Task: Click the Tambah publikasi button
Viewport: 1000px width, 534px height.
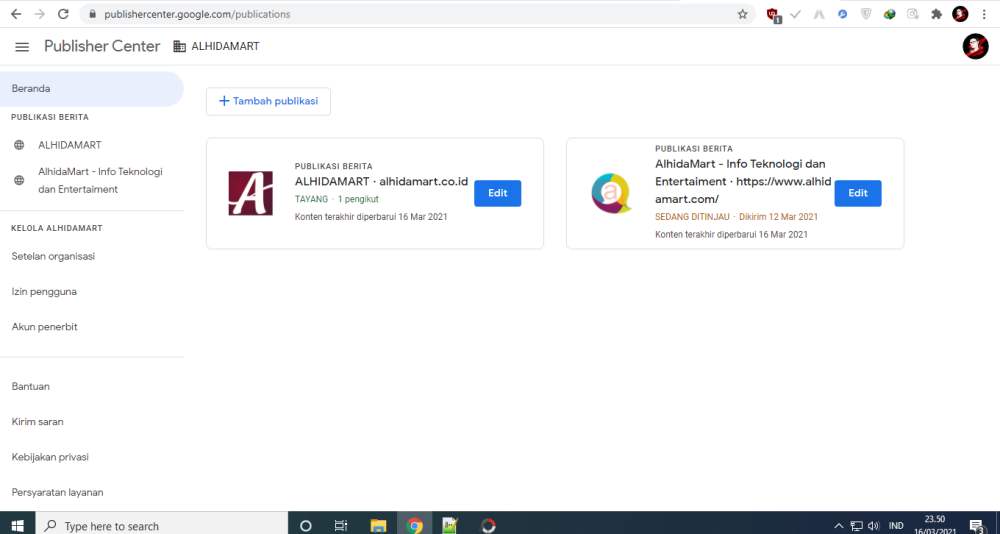Action: pos(268,101)
